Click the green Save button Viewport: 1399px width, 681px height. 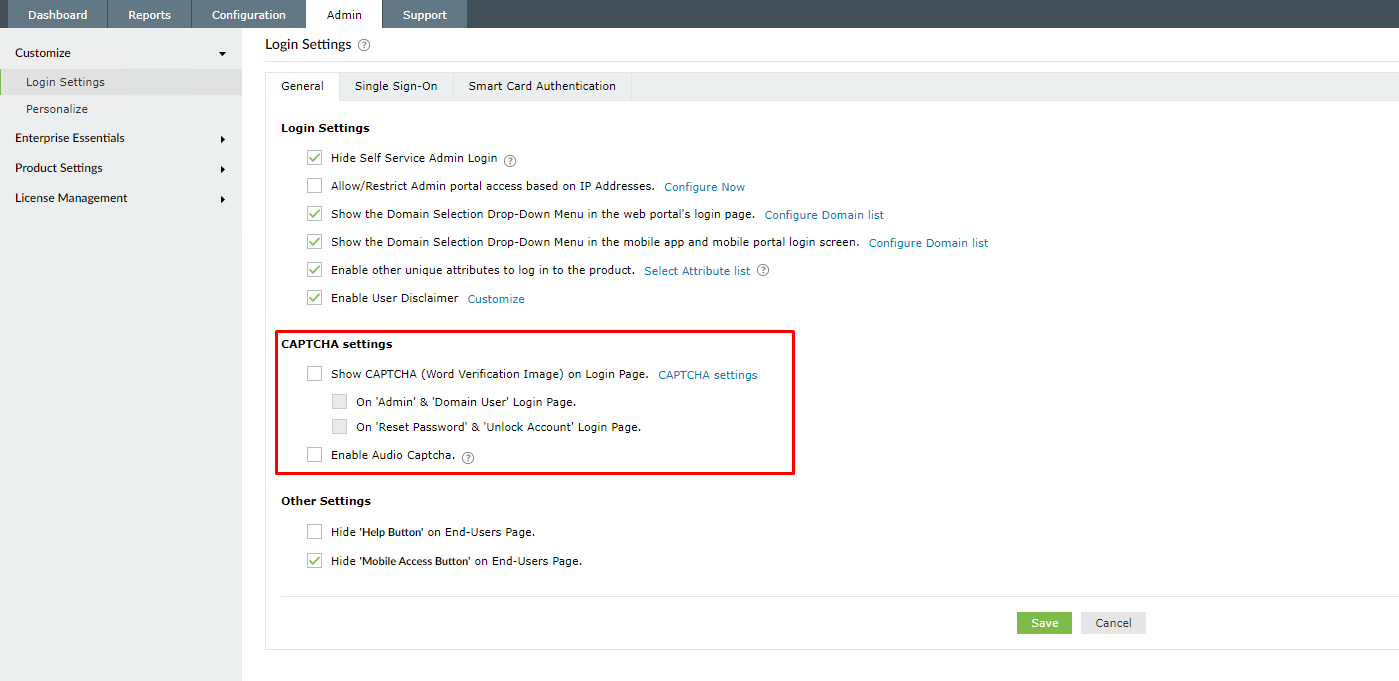point(1044,623)
